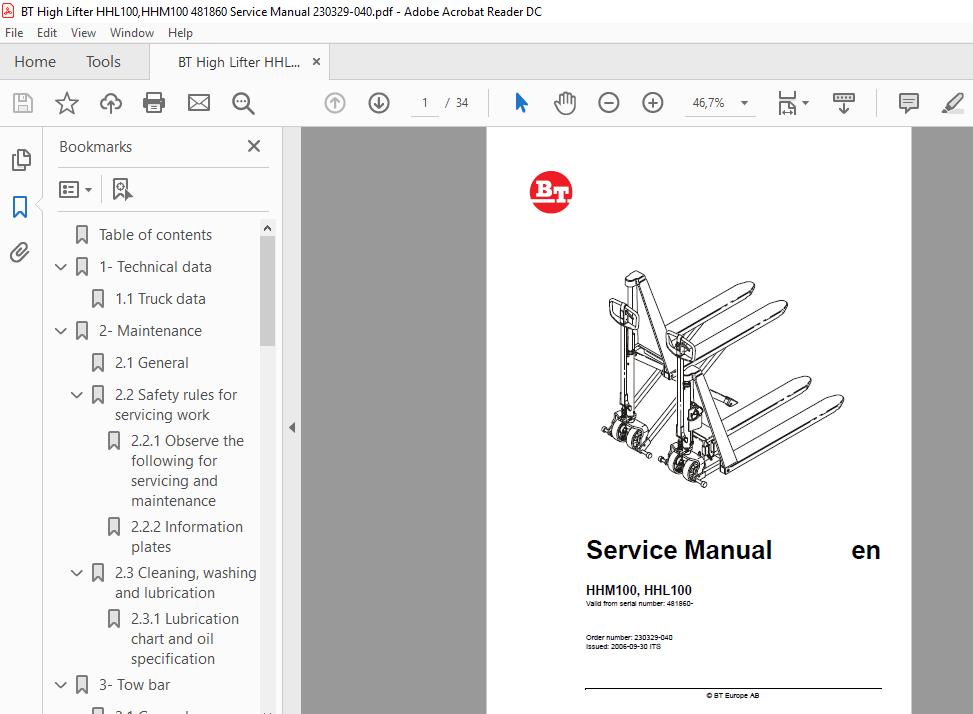Click inside the page number field

coord(424,102)
